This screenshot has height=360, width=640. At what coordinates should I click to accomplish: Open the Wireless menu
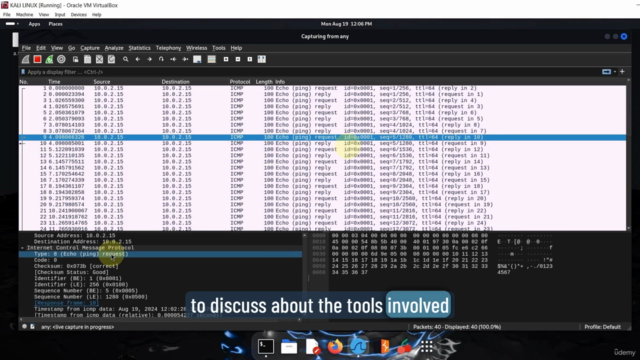[x=196, y=48]
